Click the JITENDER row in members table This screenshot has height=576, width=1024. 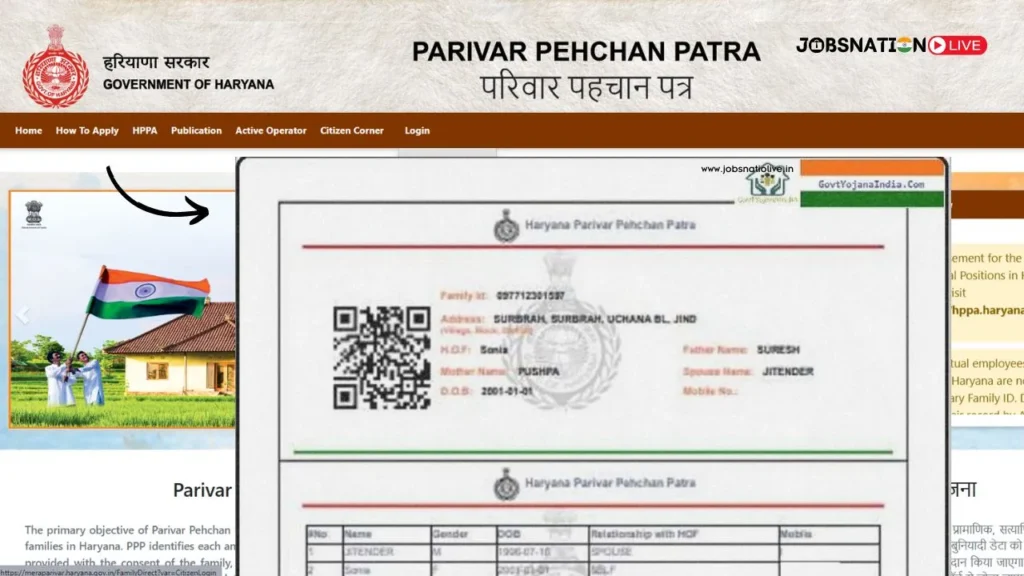coord(593,552)
